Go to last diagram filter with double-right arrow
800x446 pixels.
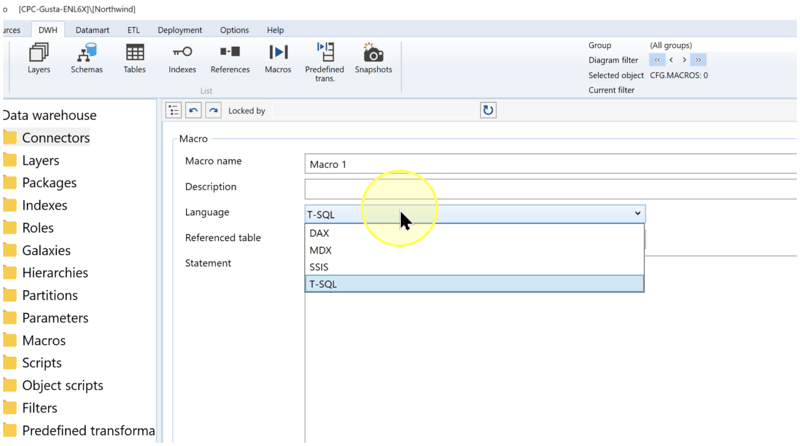tap(698, 60)
